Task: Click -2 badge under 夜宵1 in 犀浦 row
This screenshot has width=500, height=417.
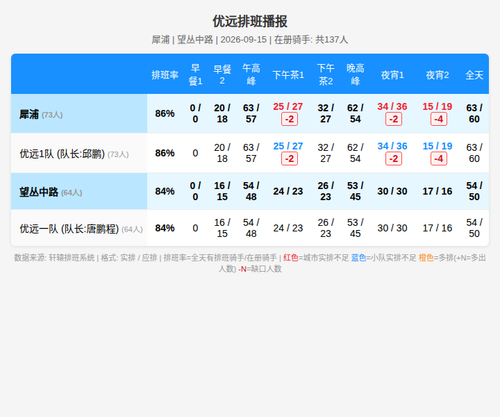Action: pos(394,119)
